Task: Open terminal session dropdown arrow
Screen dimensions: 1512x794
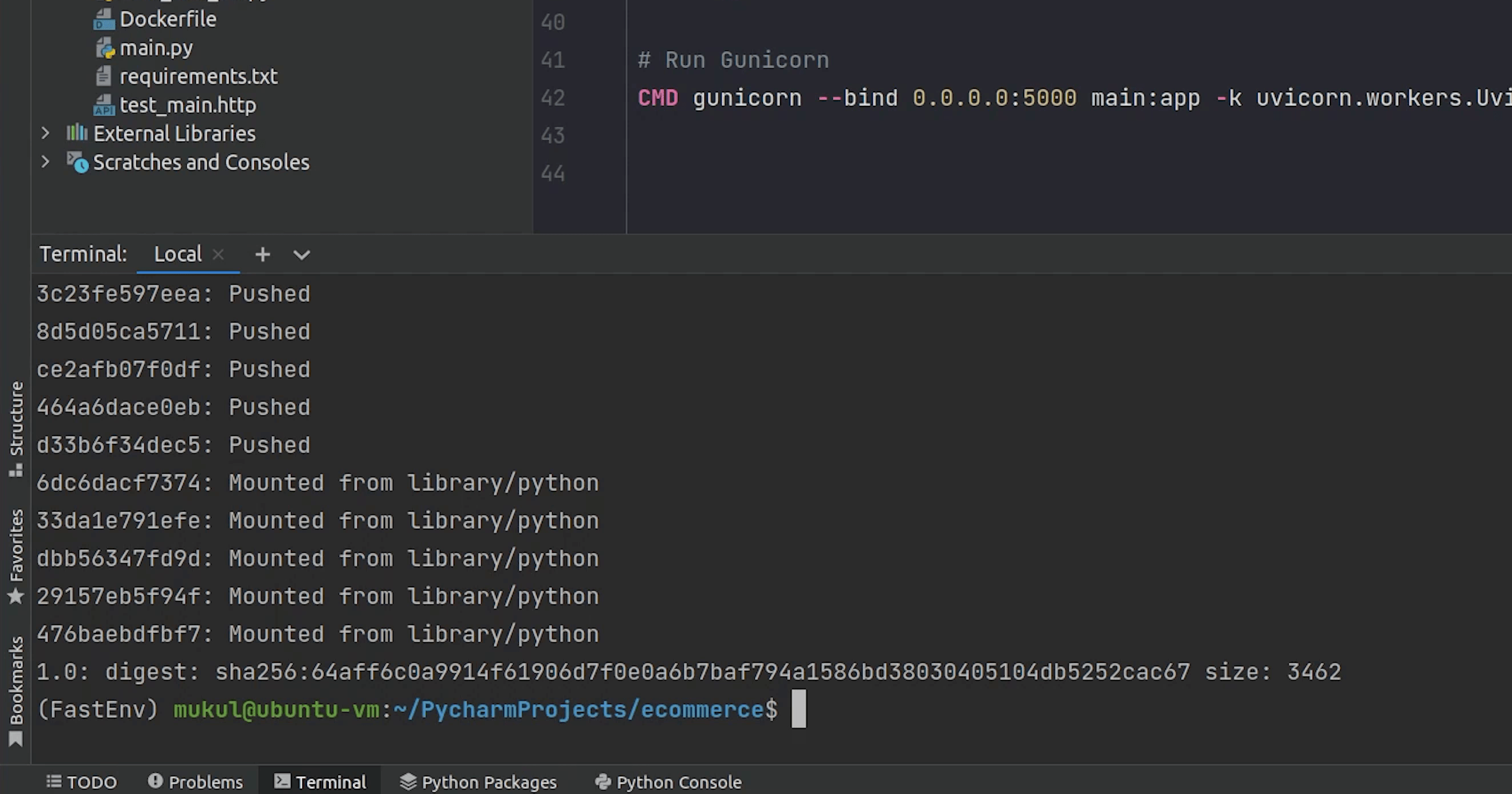Action: [301, 255]
